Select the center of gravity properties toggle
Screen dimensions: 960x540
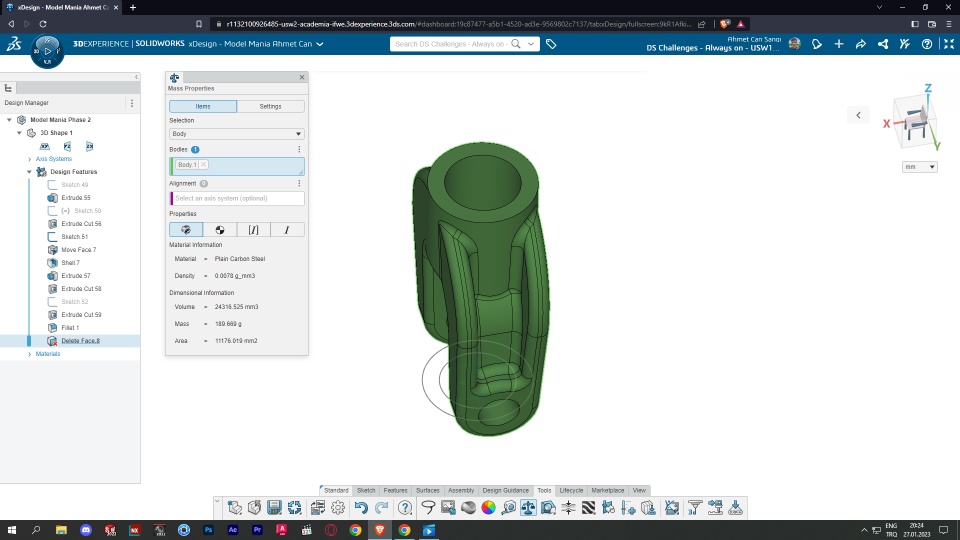[x=220, y=230]
